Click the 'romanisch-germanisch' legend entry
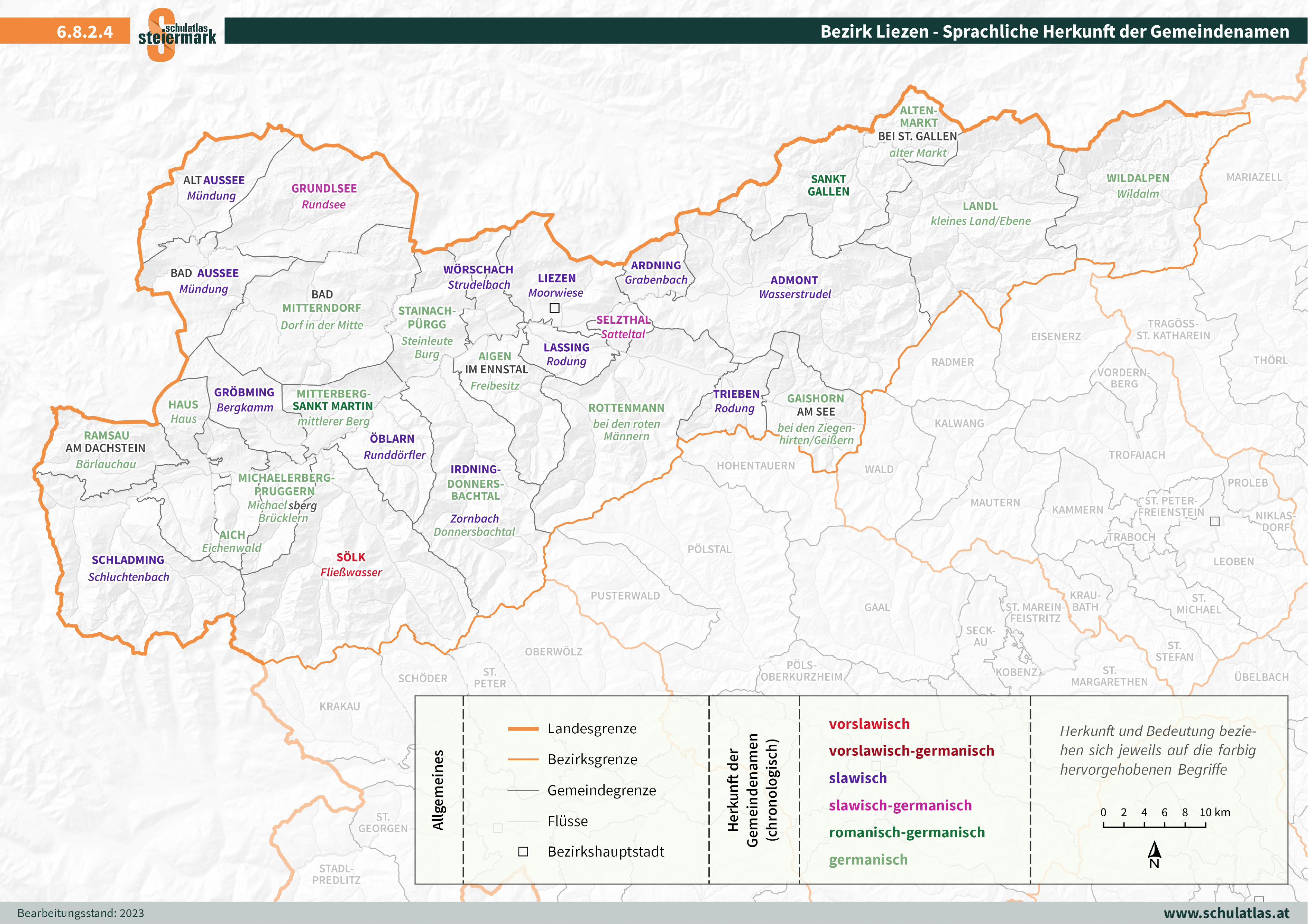1308x924 pixels. 907,832
